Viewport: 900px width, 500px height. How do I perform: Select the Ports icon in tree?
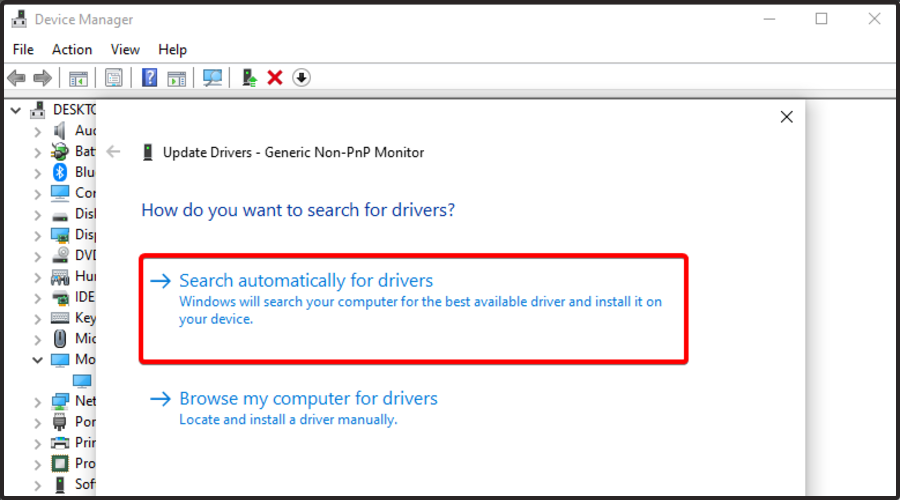tap(60, 422)
